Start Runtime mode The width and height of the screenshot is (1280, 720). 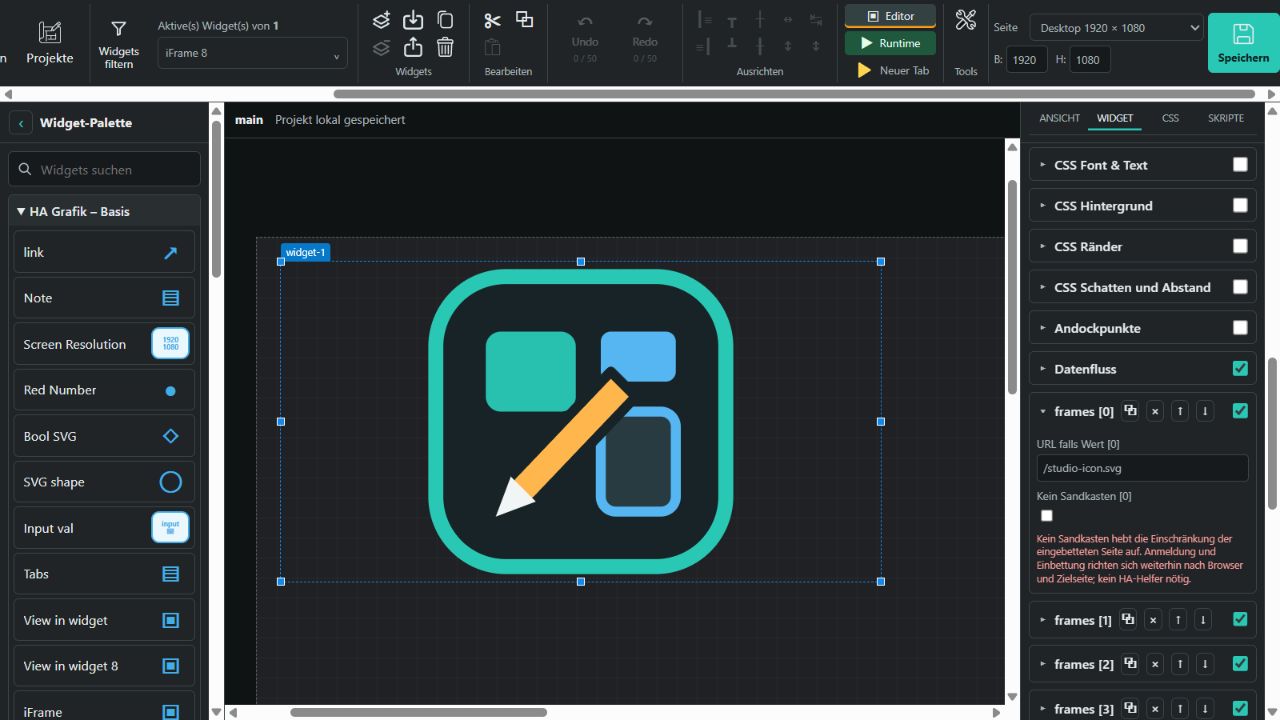890,43
